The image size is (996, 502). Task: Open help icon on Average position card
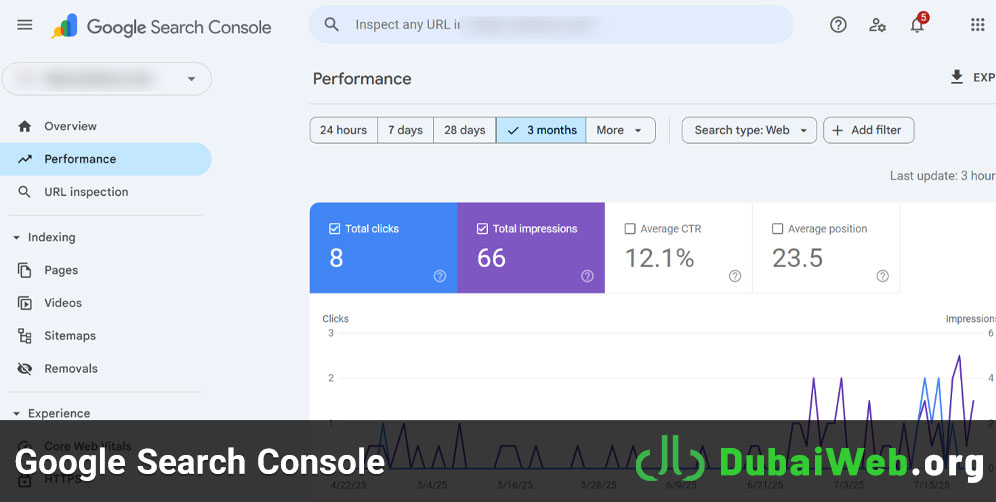point(882,276)
